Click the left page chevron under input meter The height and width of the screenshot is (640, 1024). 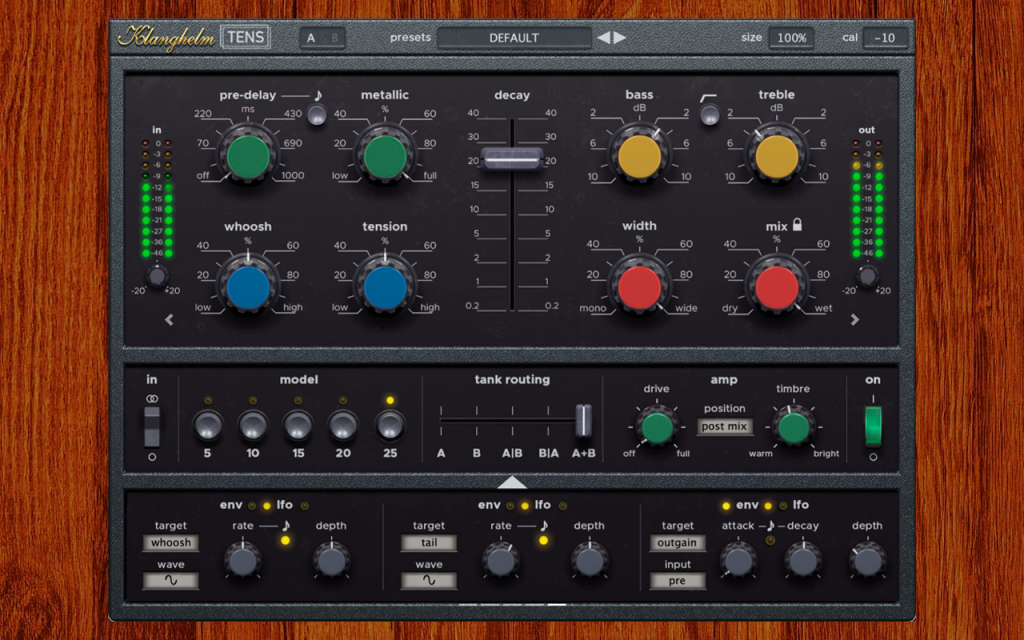pos(169,319)
